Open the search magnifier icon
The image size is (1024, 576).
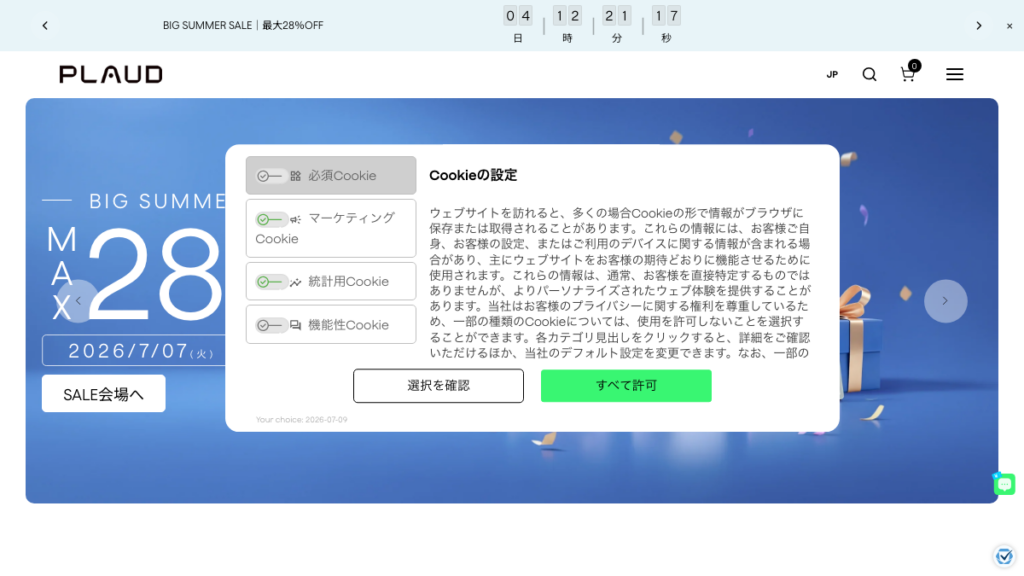click(x=869, y=74)
